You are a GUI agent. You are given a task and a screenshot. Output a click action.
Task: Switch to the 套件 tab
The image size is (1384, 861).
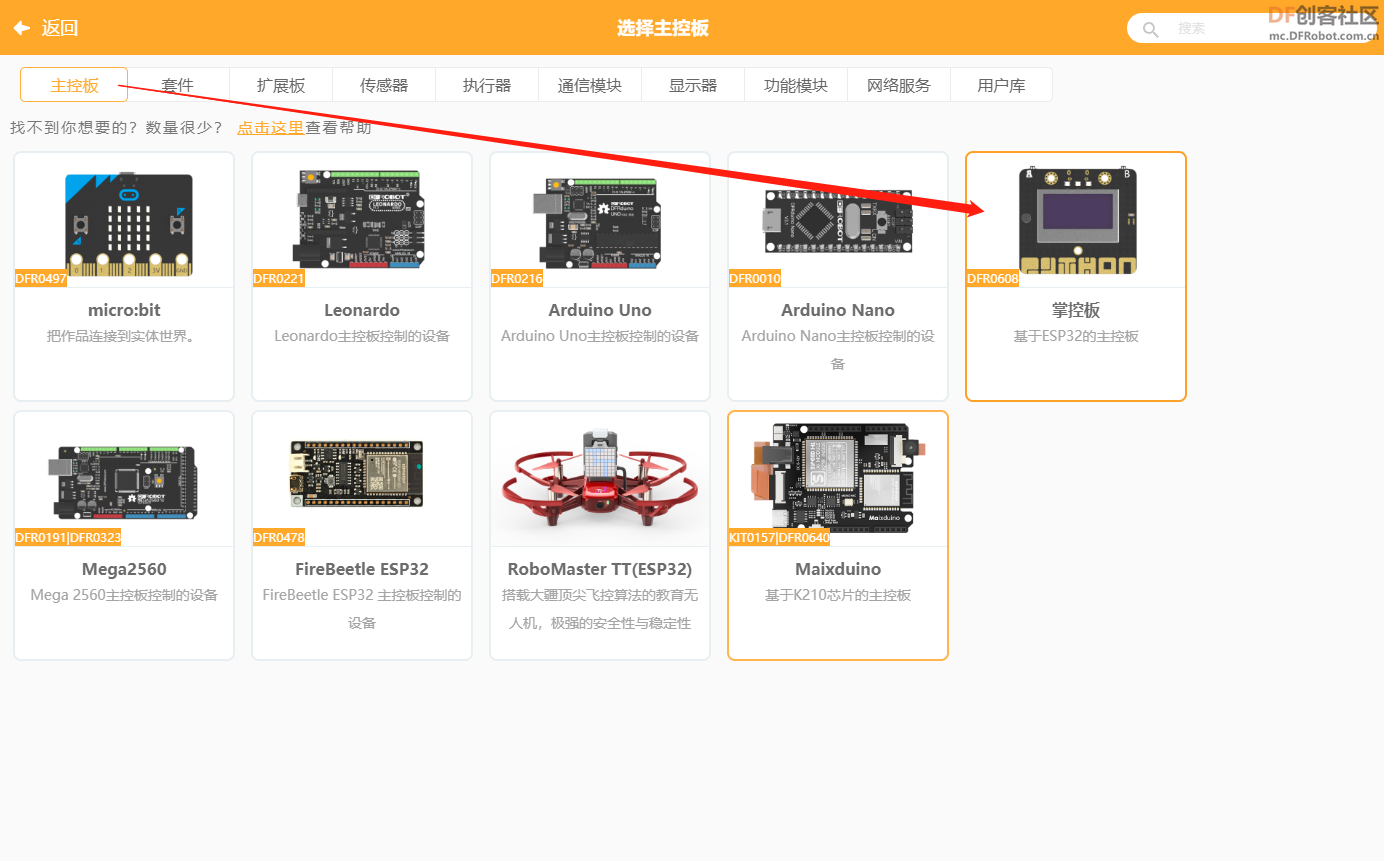coord(178,85)
